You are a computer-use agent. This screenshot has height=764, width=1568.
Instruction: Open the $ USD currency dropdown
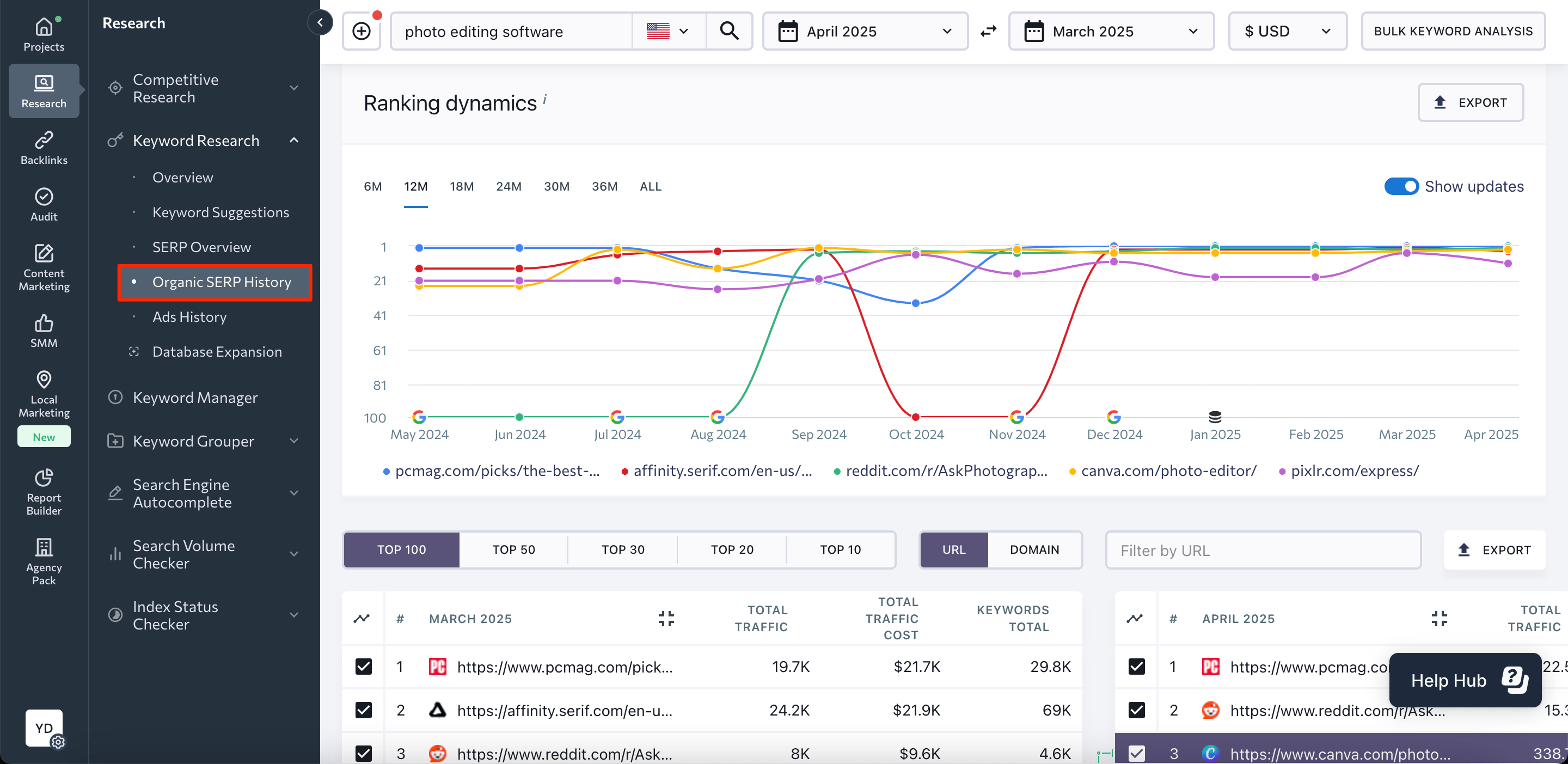(x=1288, y=31)
